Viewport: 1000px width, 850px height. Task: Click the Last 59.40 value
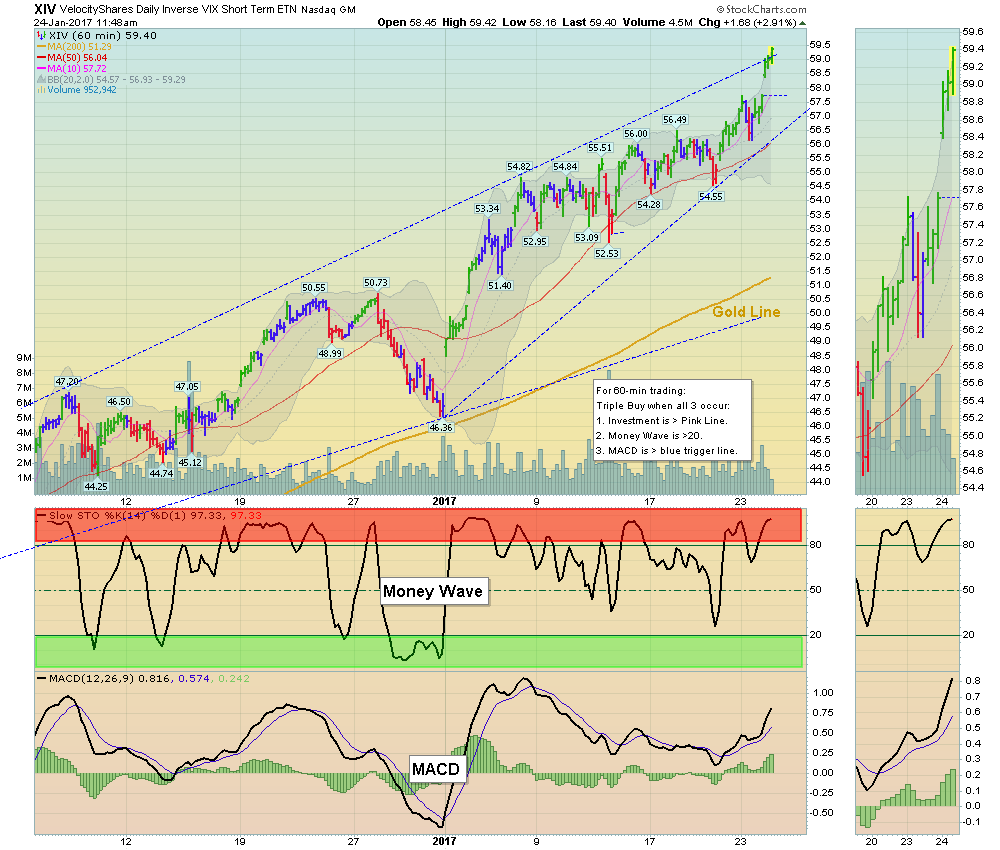589,22
